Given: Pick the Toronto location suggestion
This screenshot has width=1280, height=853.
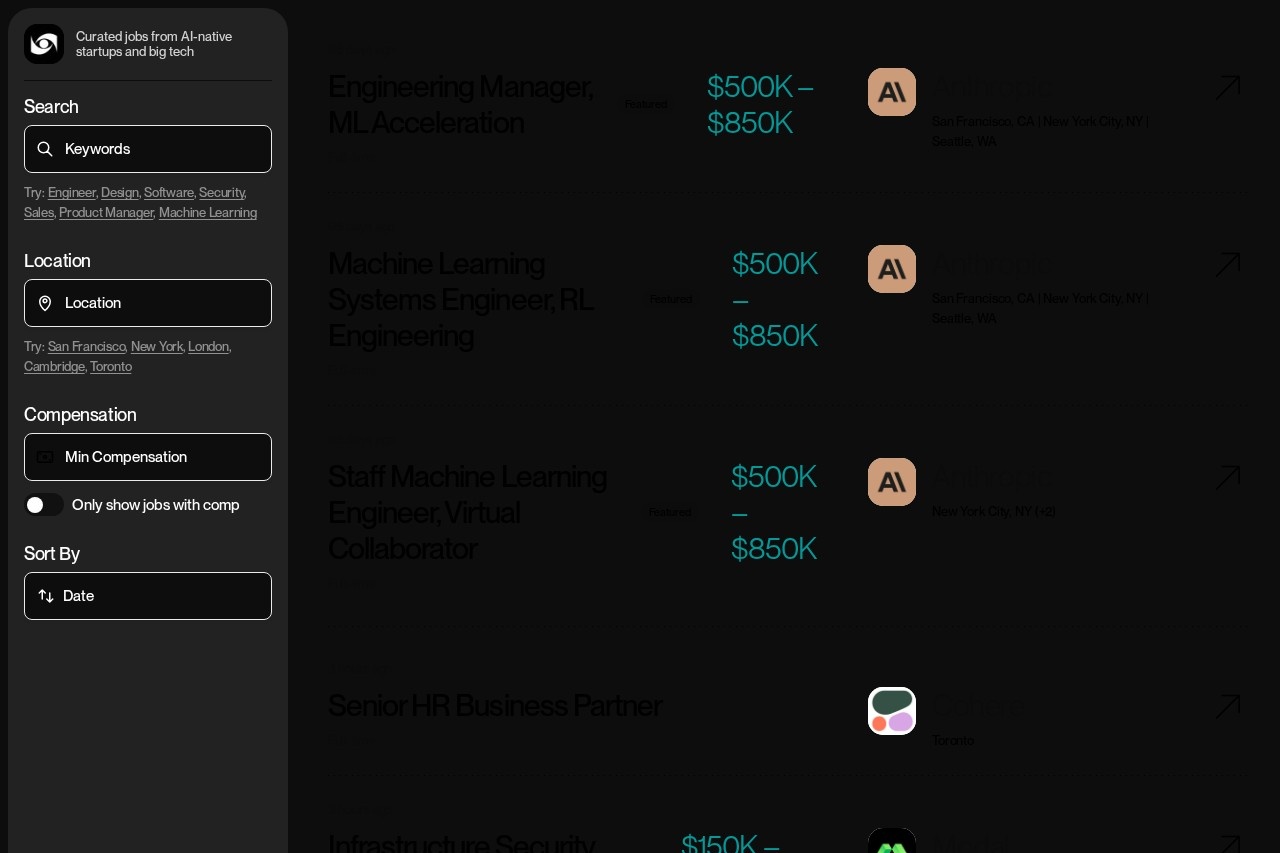Looking at the screenshot, I should coord(111,367).
